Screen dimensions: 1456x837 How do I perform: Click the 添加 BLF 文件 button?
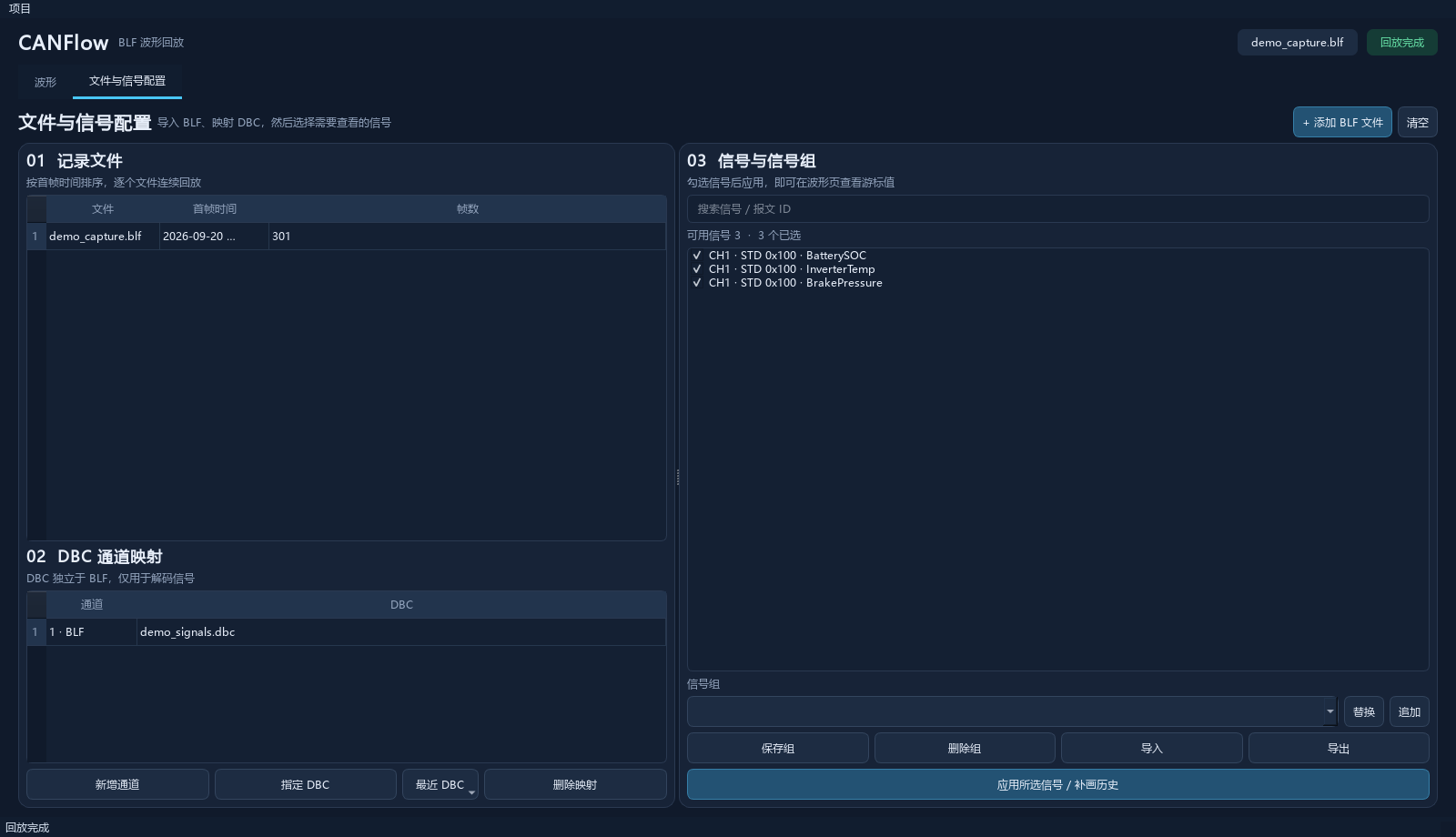click(1342, 122)
